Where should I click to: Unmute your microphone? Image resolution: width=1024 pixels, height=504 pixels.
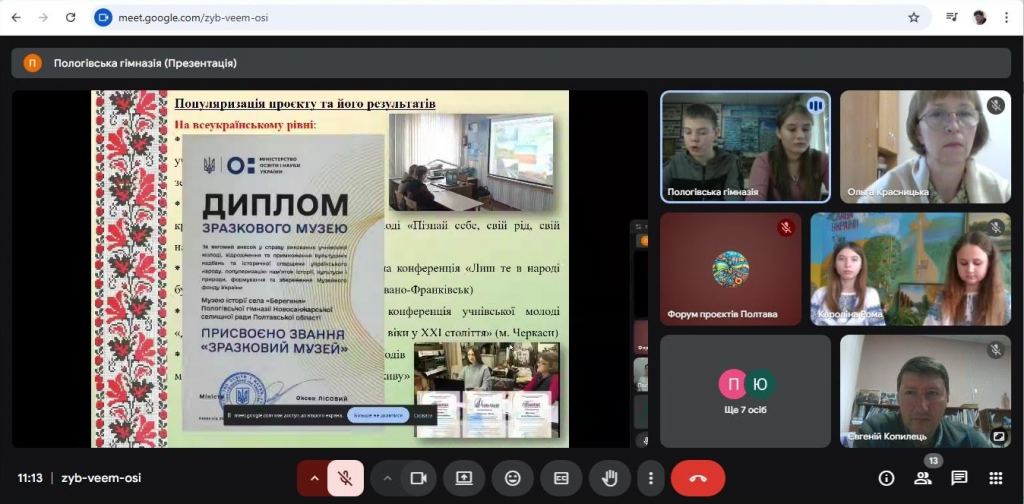[345, 478]
